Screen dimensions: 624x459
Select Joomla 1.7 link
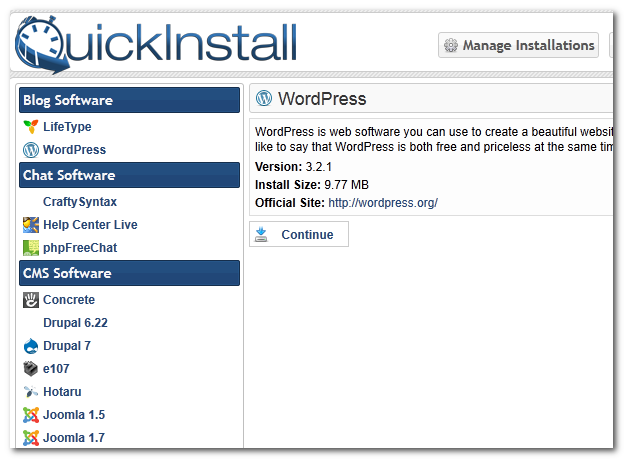(x=74, y=438)
